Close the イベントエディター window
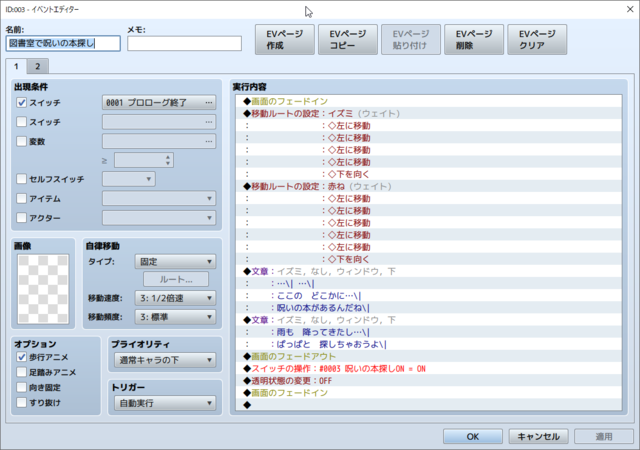The width and height of the screenshot is (640, 450). [630, 9]
